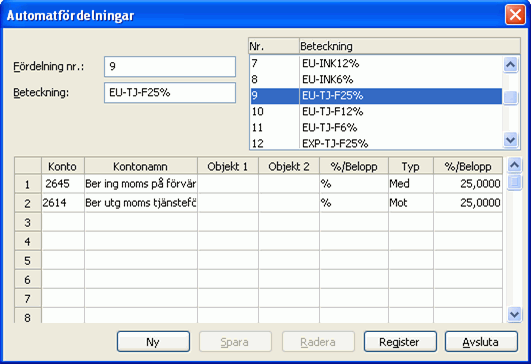Click the Beteckning list scrollbar thumb
The image size is (531, 364).
coord(510,98)
